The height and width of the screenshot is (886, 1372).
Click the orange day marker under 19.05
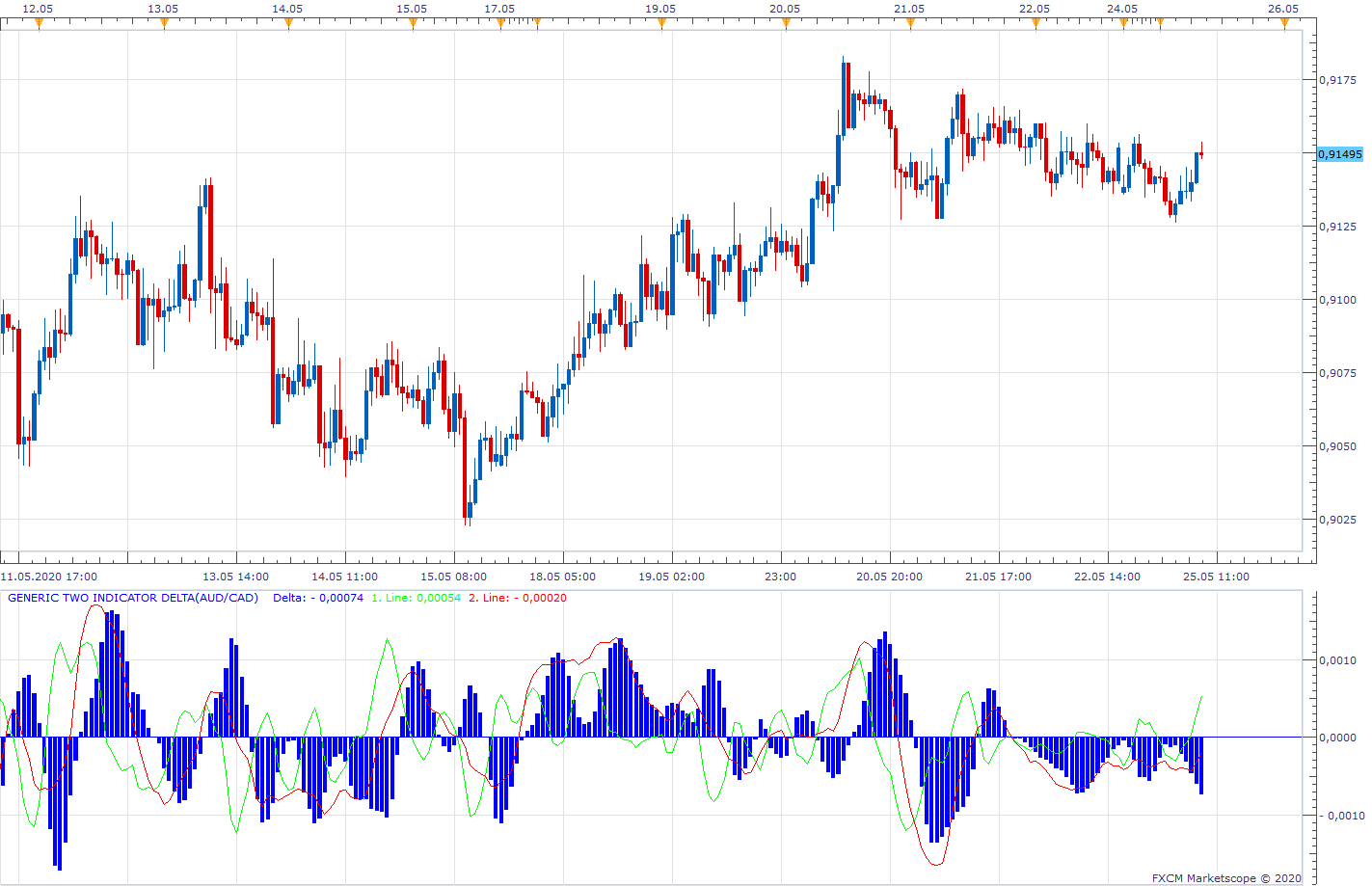(x=661, y=24)
